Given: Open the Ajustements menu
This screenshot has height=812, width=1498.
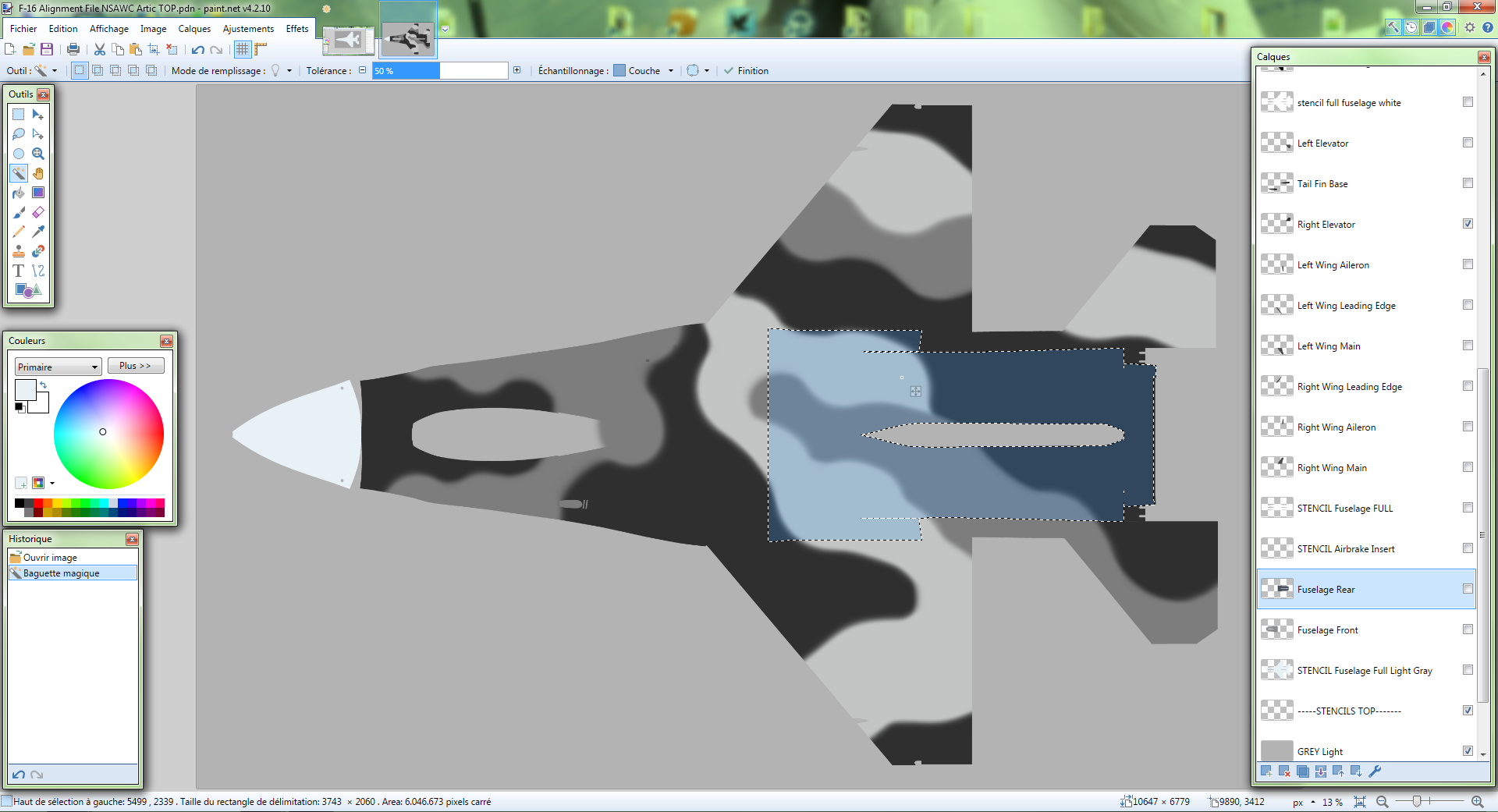Looking at the screenshot, I should [248, 29].
